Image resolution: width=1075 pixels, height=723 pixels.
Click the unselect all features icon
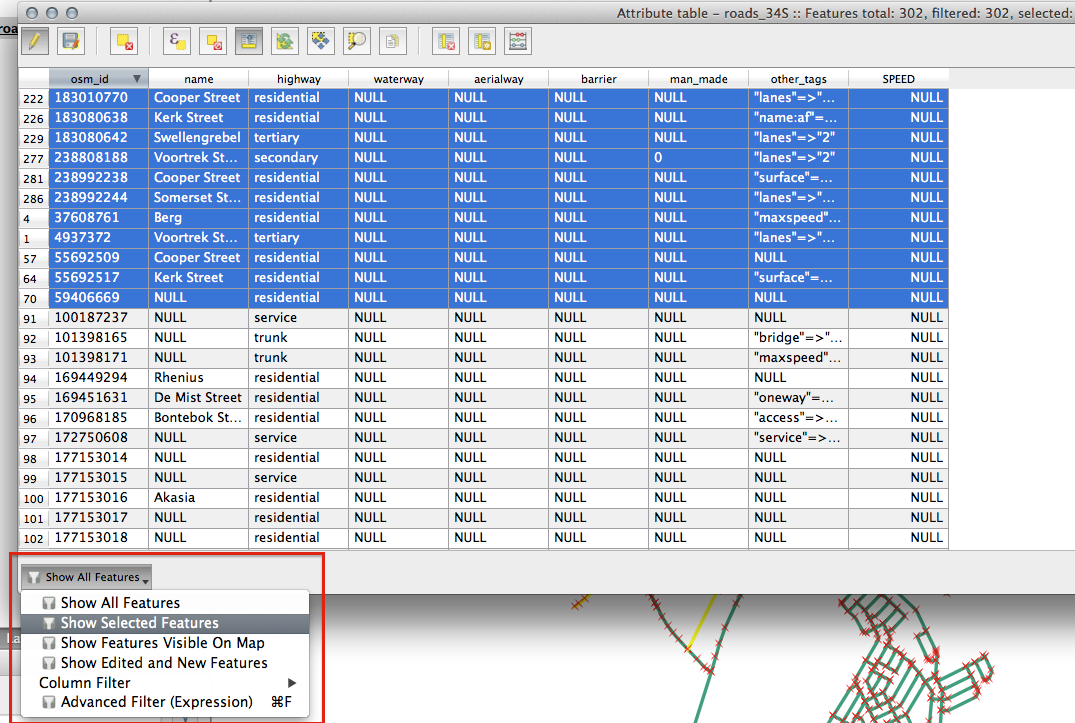(x=214, y=41)
